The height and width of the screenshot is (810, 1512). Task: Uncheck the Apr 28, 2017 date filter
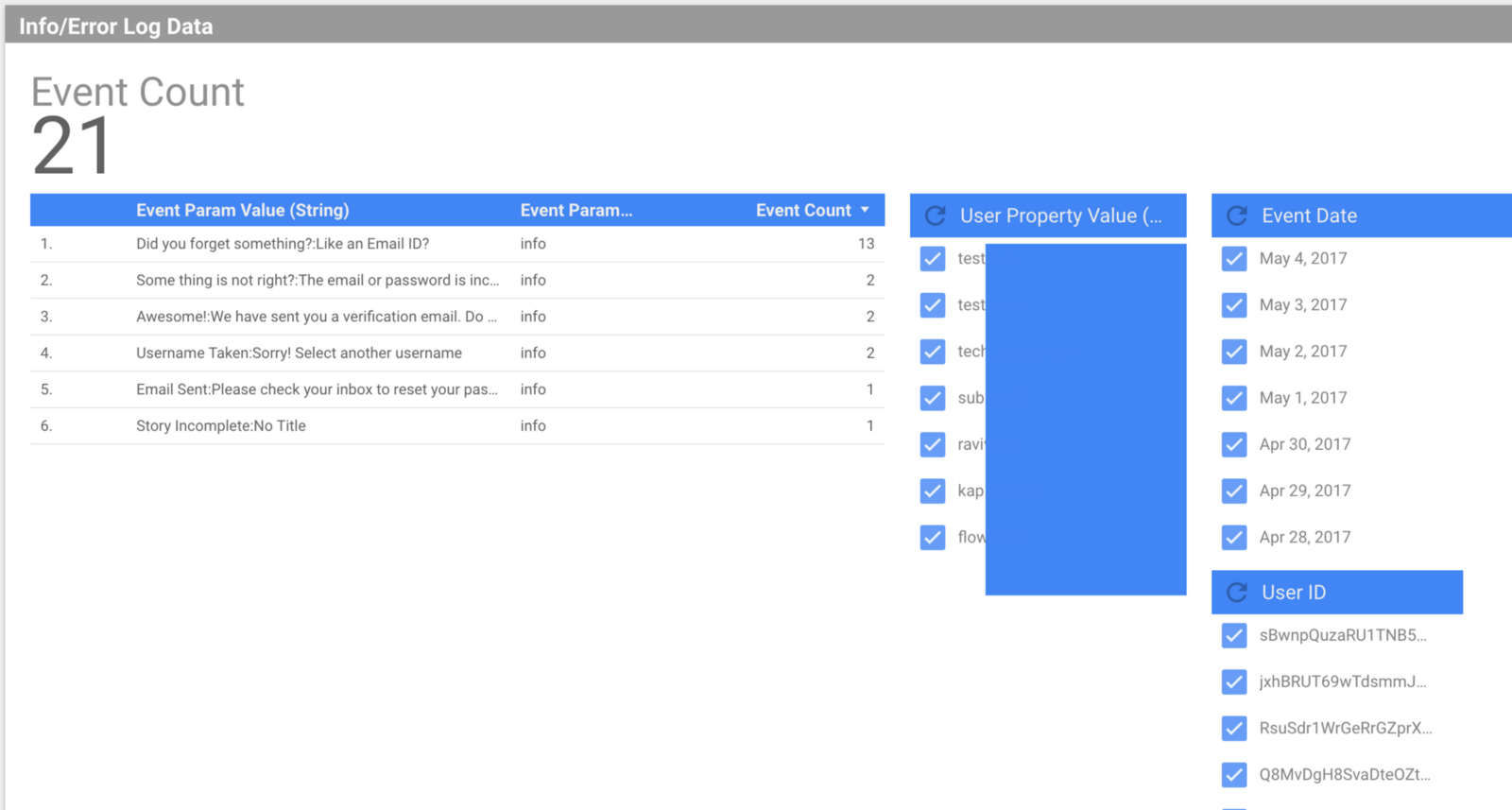(1234, 538)
